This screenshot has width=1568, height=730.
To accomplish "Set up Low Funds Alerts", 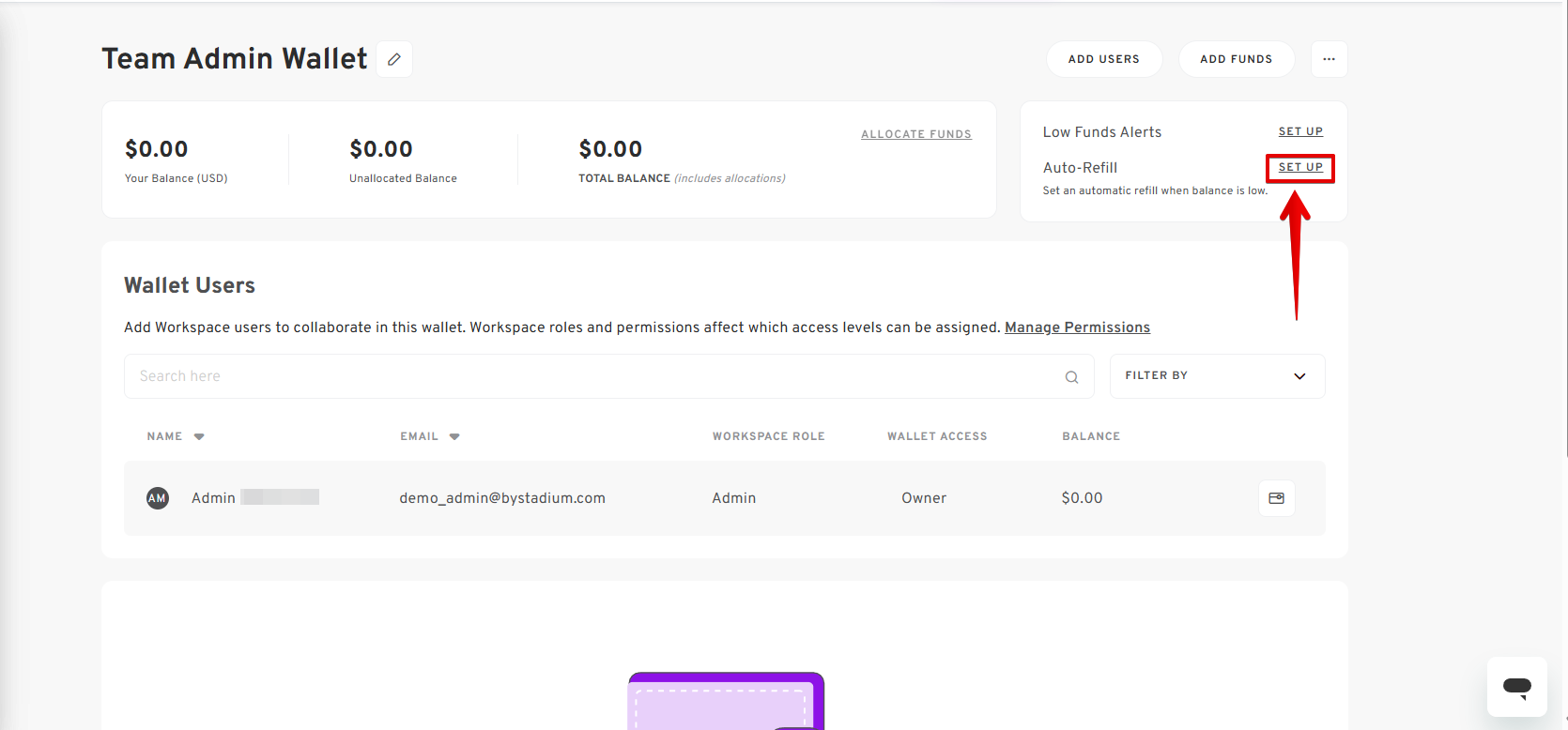I will tap(1300, 131).
